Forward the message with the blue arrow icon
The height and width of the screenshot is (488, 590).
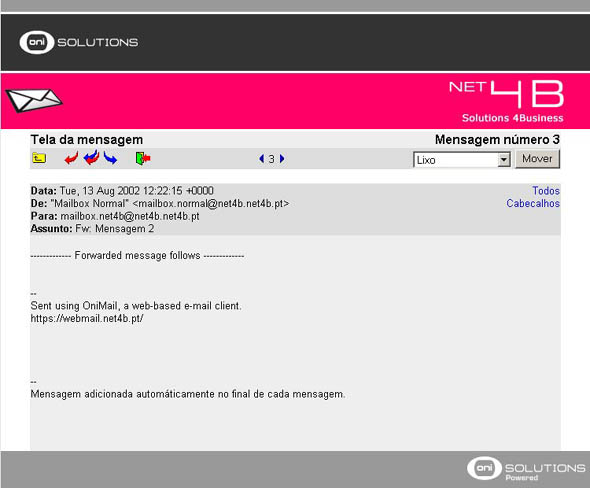(110, 158)
